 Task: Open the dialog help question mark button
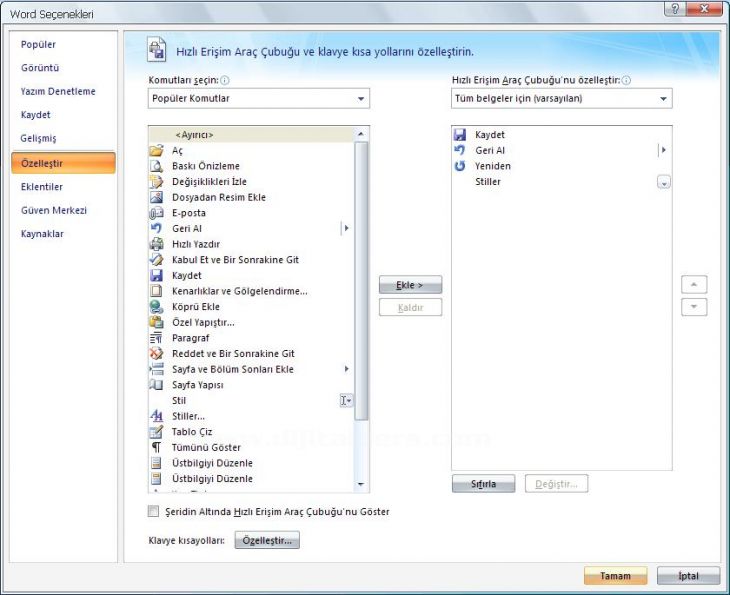click(675, 8)
